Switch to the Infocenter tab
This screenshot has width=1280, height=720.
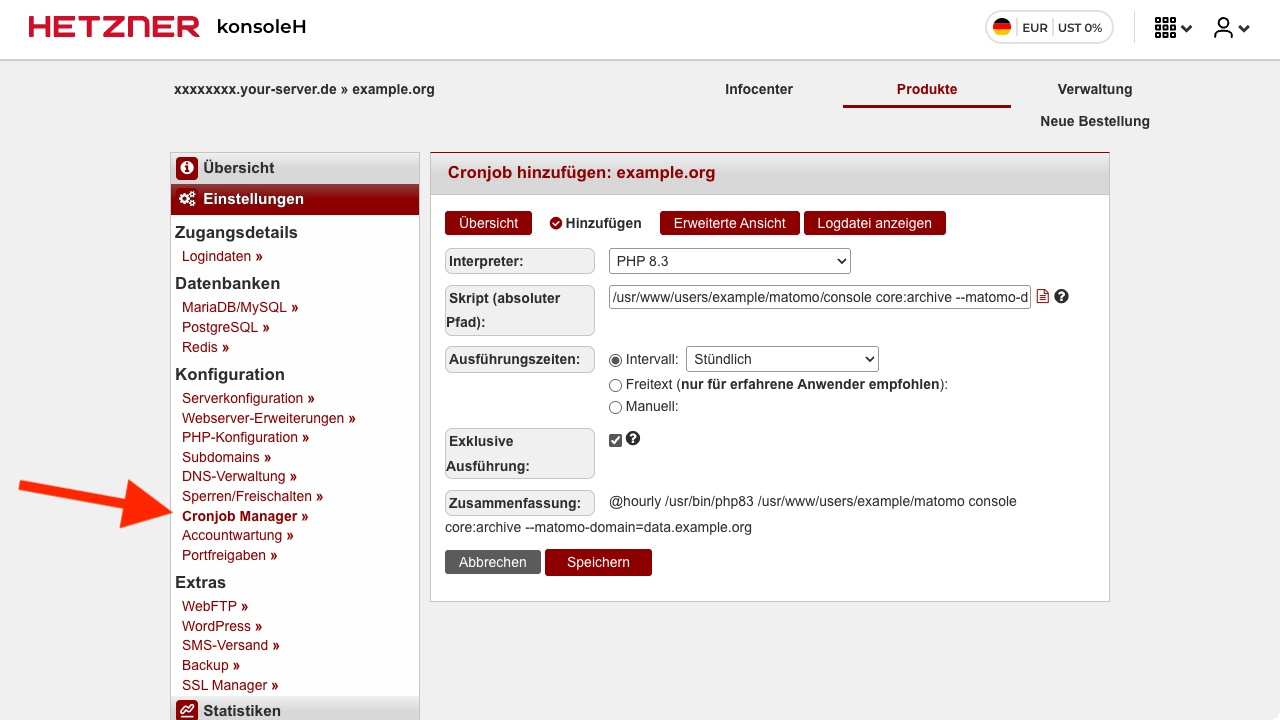(759, 89)
